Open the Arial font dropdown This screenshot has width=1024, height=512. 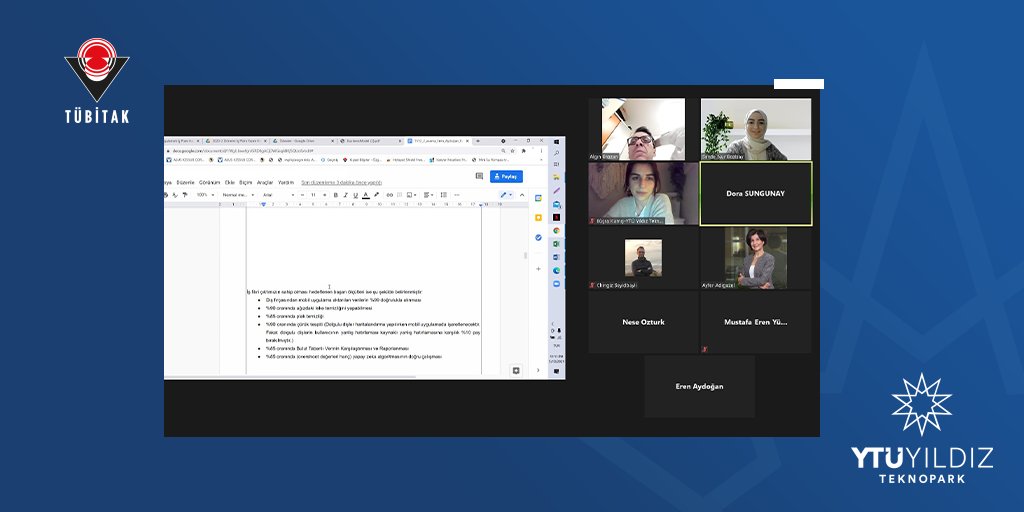click(278, 195)
